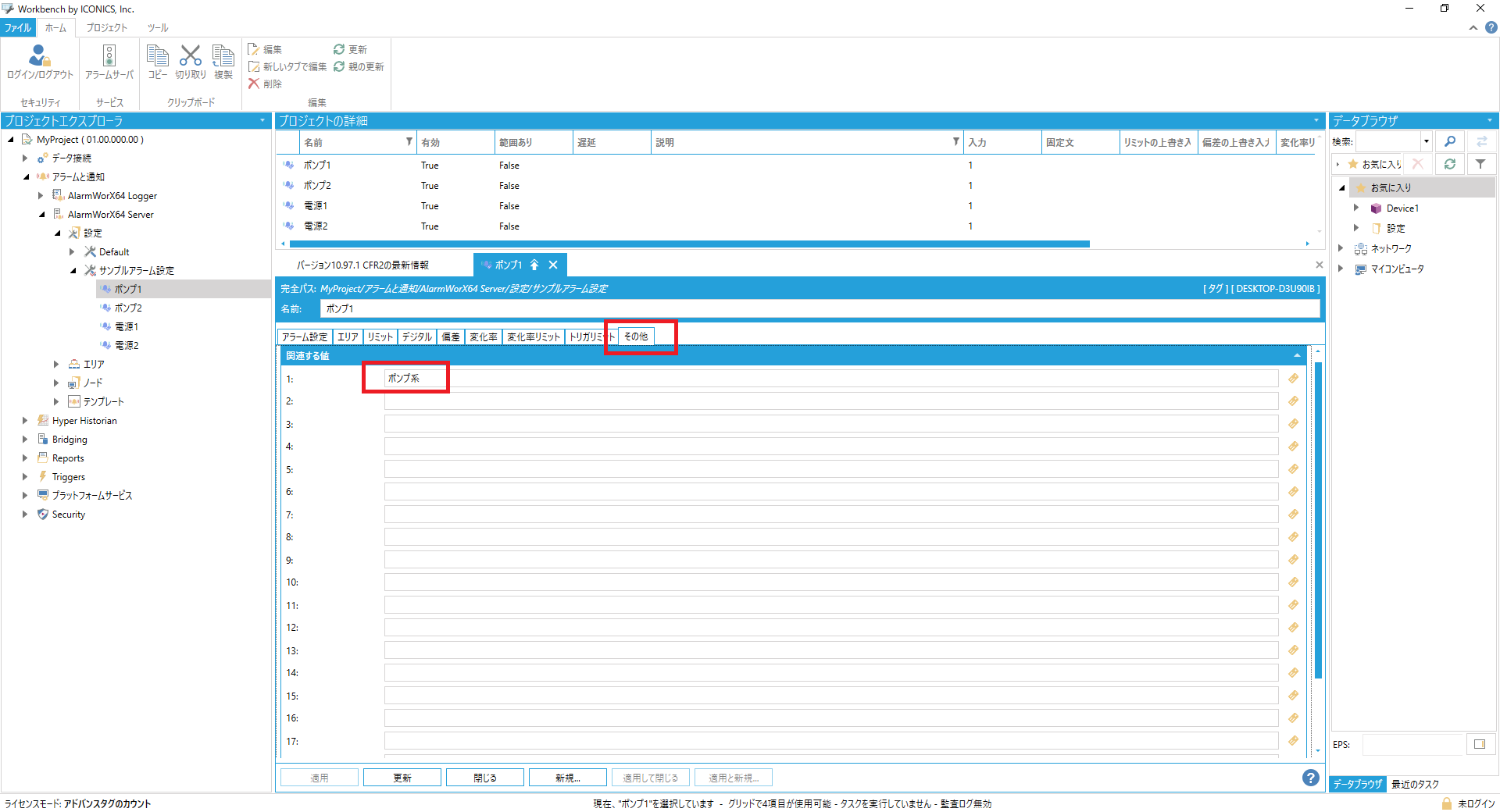Click filter icon on 説明 column header
1500x812 pixels.
[955, 141]
